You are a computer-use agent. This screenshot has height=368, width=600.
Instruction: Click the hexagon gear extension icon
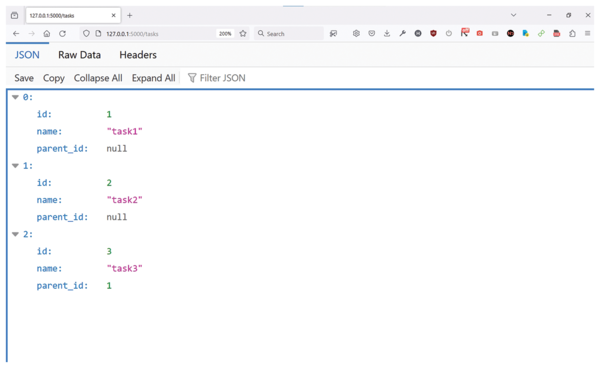coord(356,34)
